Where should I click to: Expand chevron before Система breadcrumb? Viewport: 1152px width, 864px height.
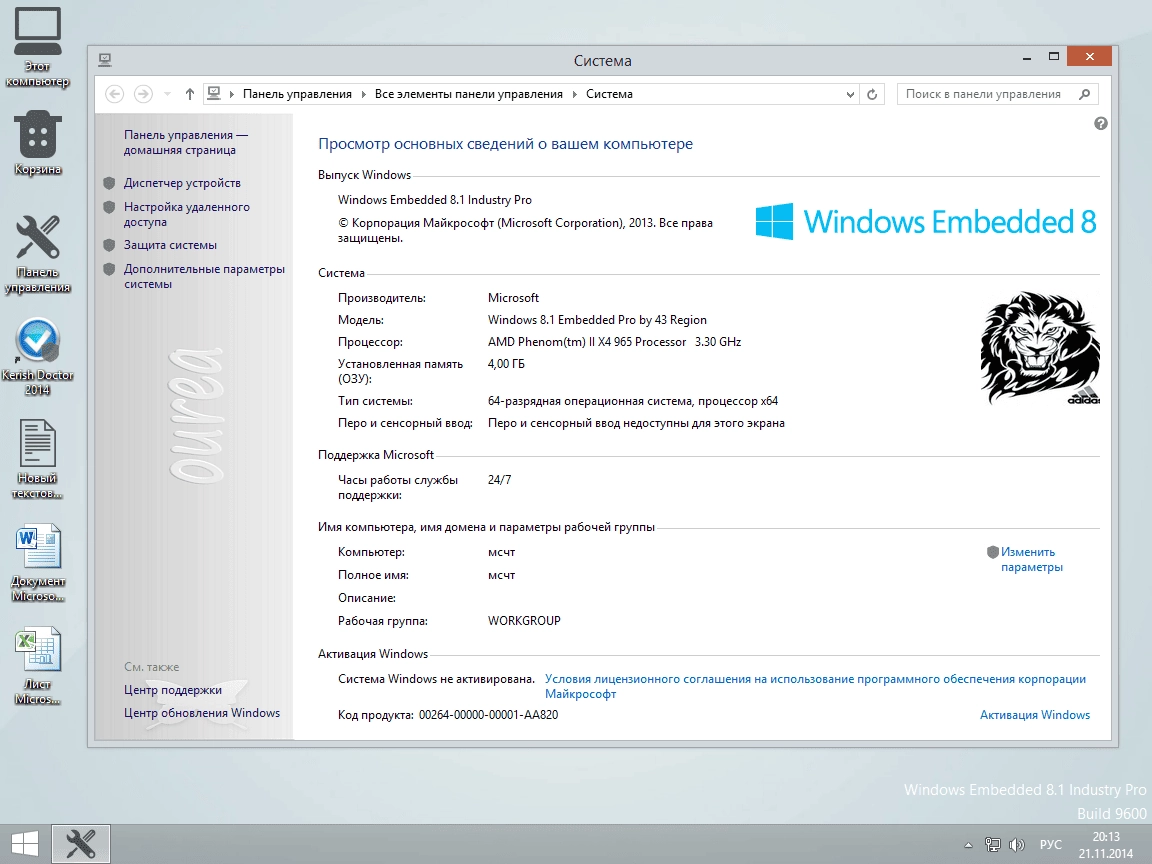pos(575,94)
